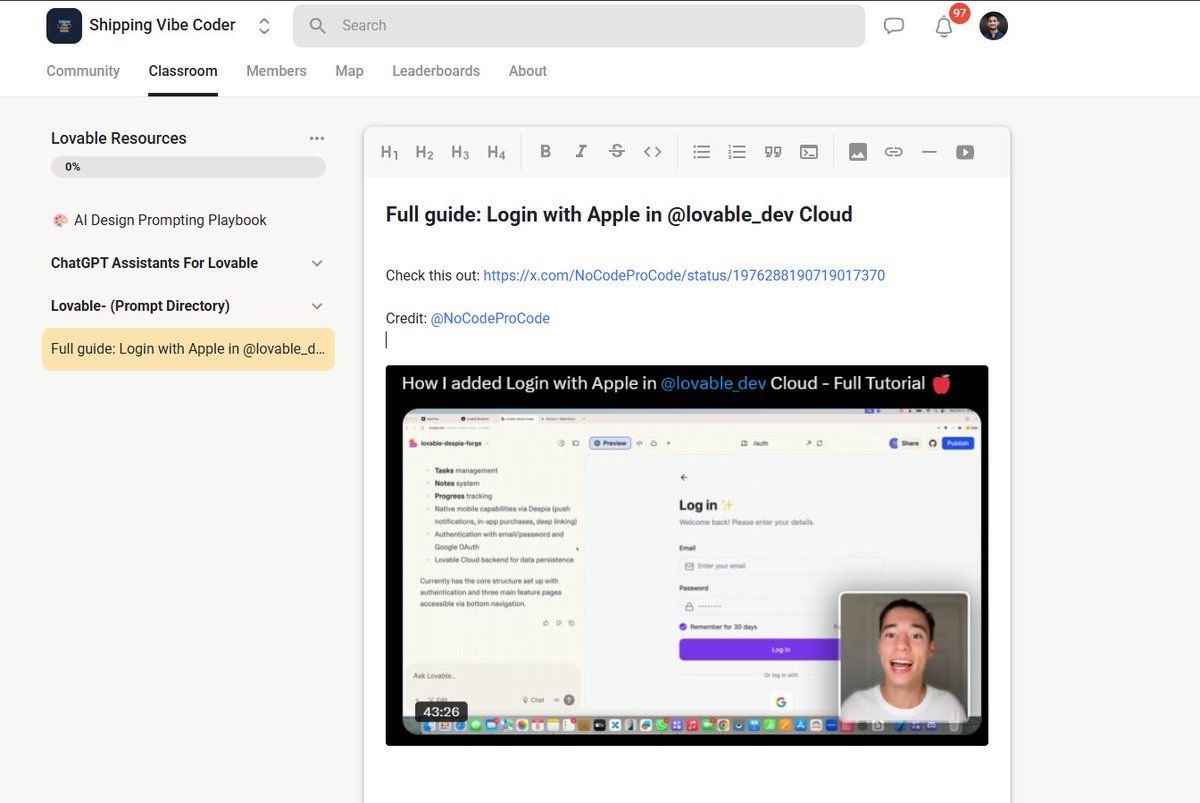
Task: Insert a numbered list
Action: (737, 152)
